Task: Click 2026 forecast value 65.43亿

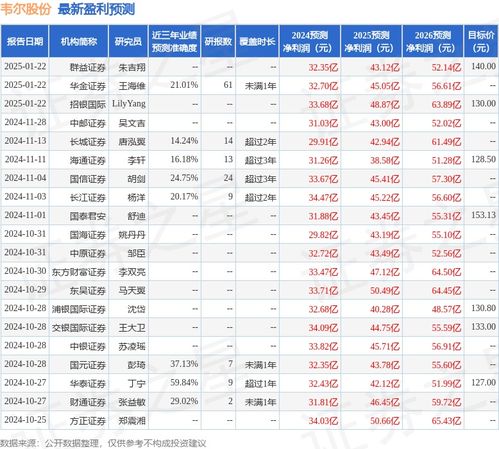Action: tap(446, 421)
